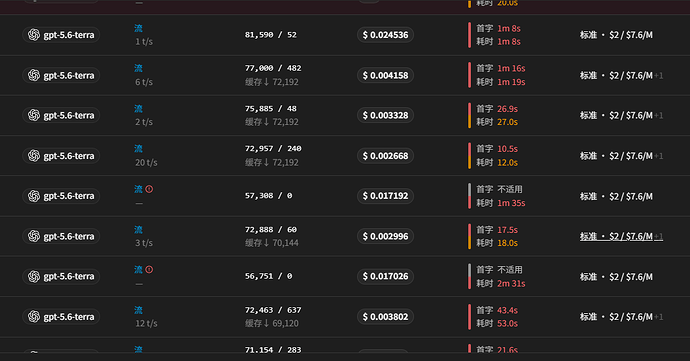690x361 pixels.
Task: Click the 流 stream tag above 20 t/s
Action: [138, 149]
